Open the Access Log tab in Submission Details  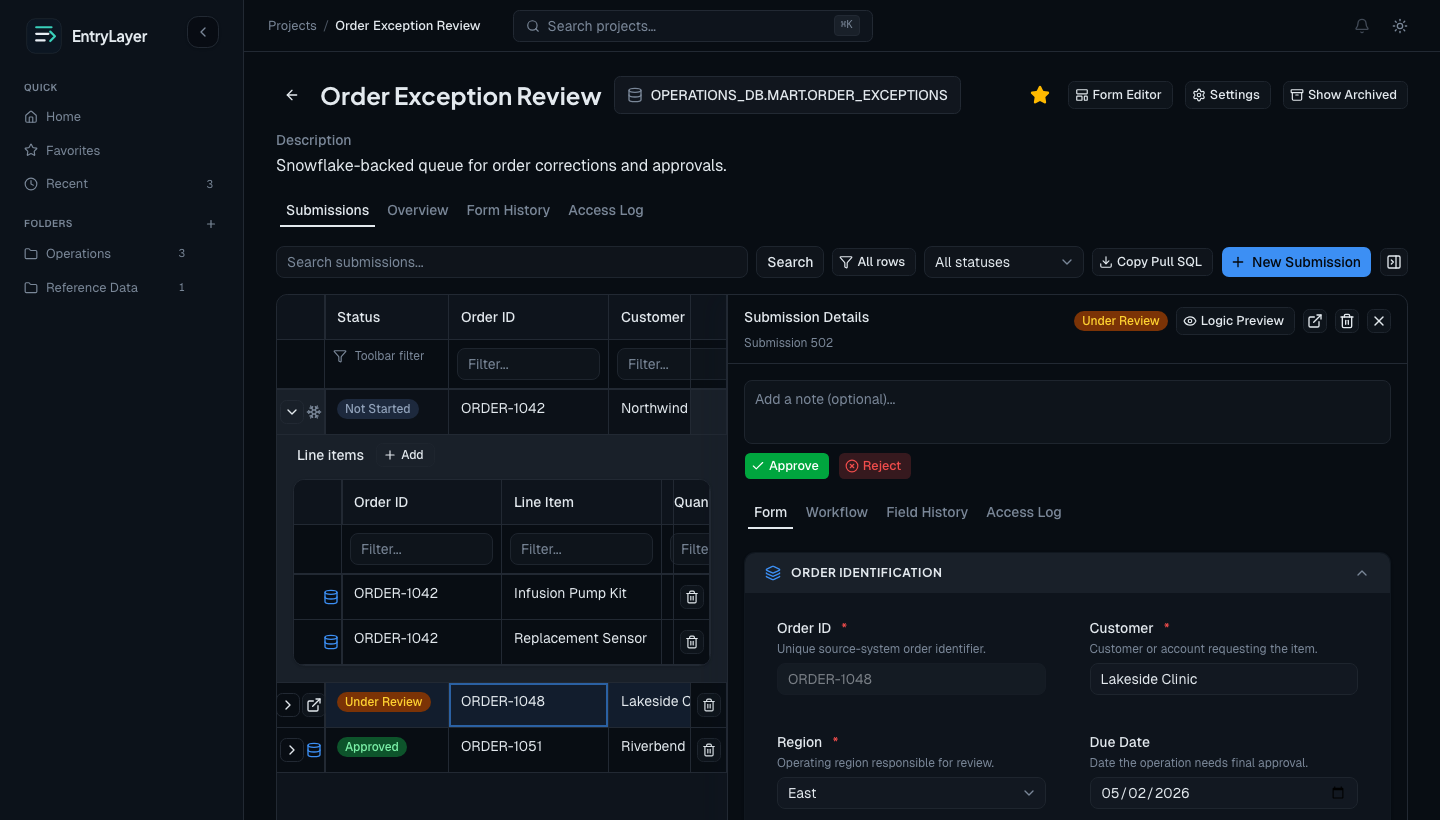1024,512
